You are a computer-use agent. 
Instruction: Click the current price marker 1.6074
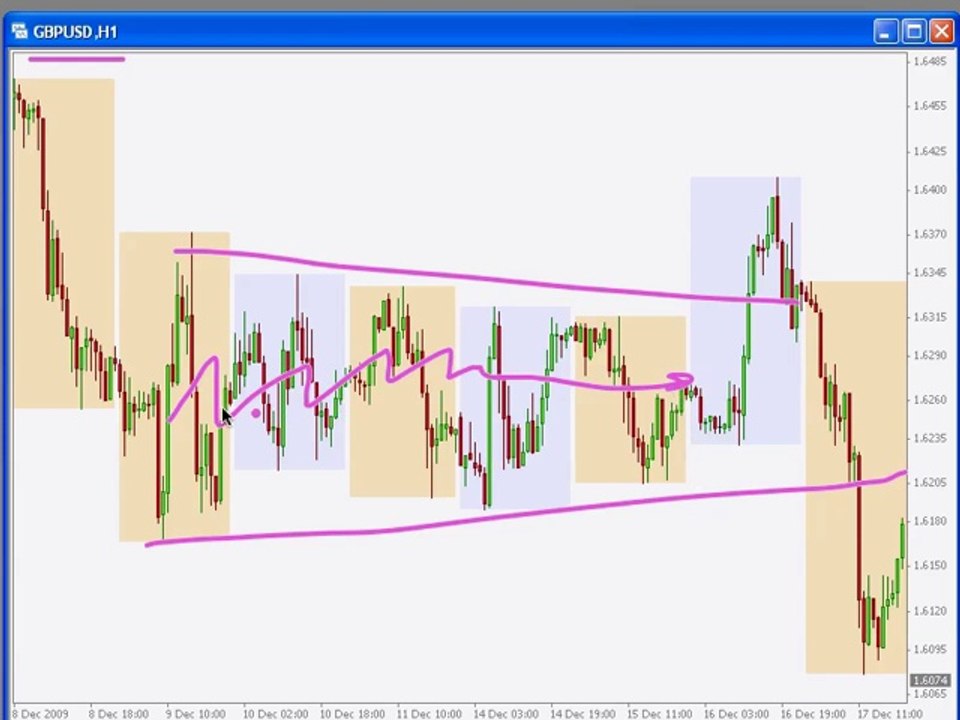pyautogui.click(x=931, y=681)
